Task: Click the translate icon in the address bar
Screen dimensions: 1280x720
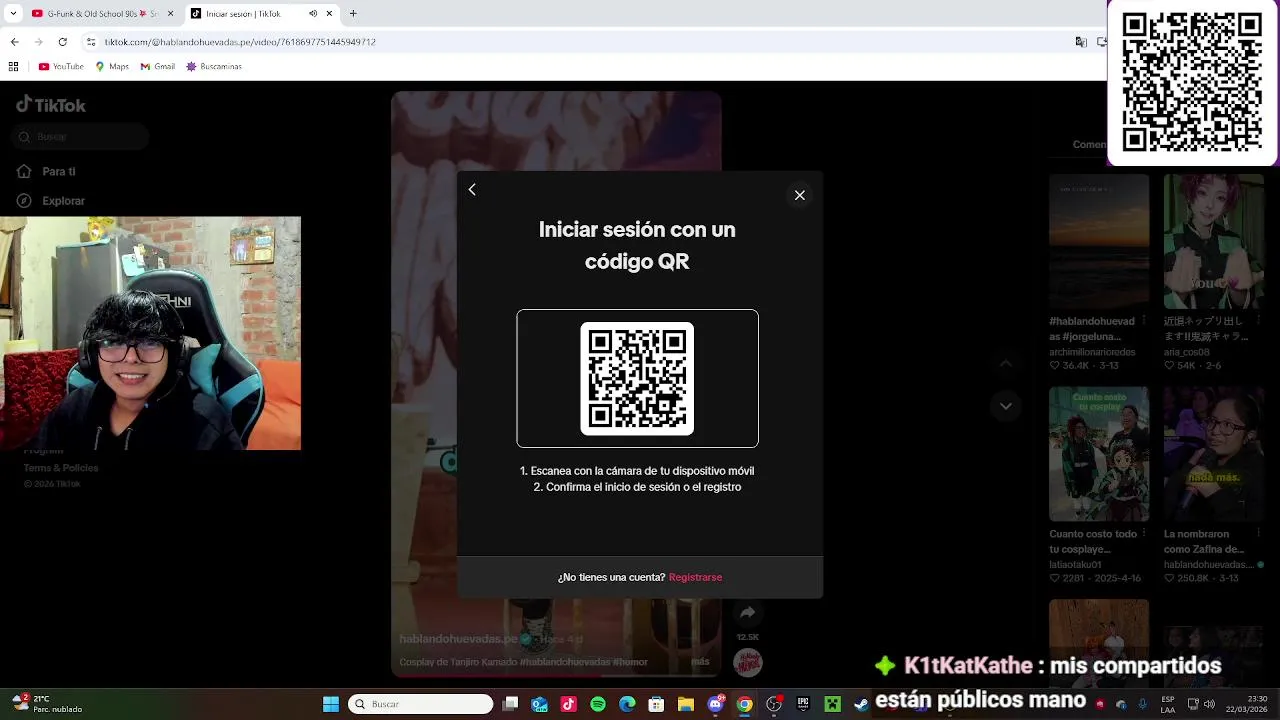Action: [x=1081, y=42]
